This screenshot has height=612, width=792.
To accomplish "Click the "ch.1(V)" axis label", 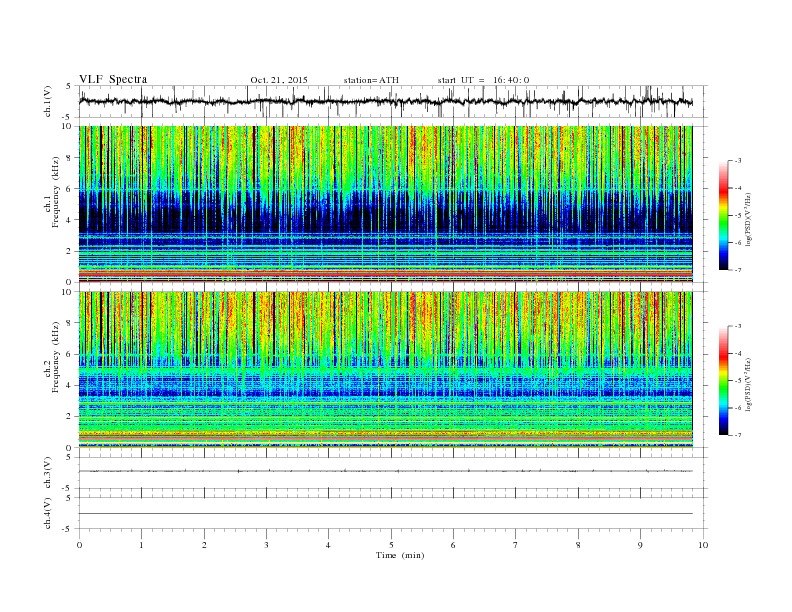I will (x=48, y=101).
